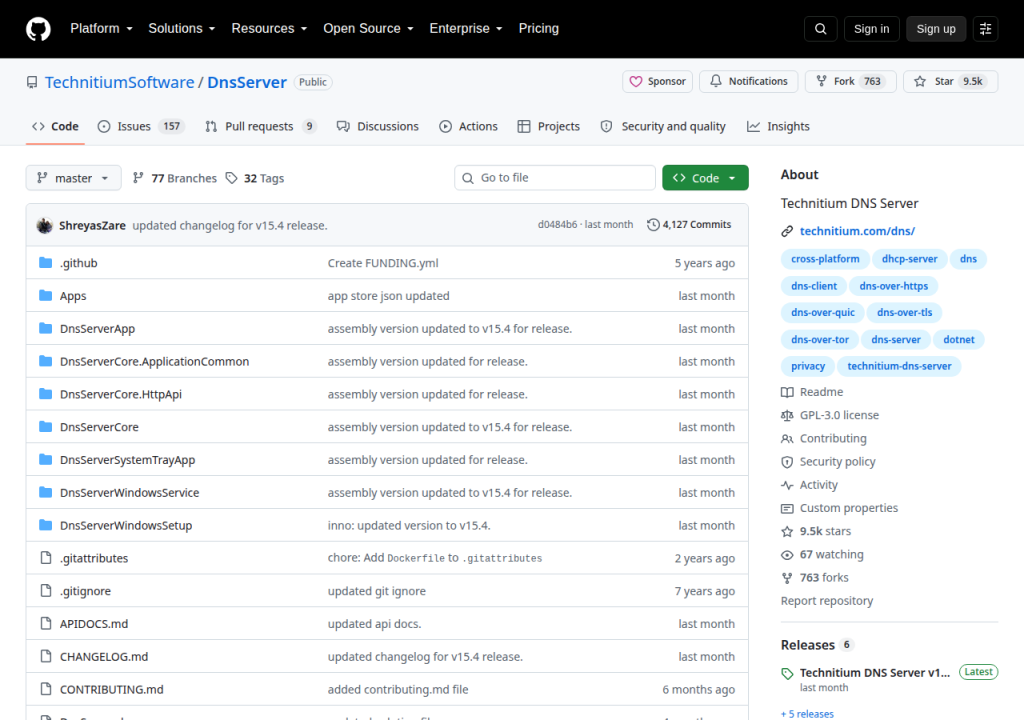Click the DnsServerApp folder icon
Viewport: 1024px width, 720px height.
tap(45, 328)
